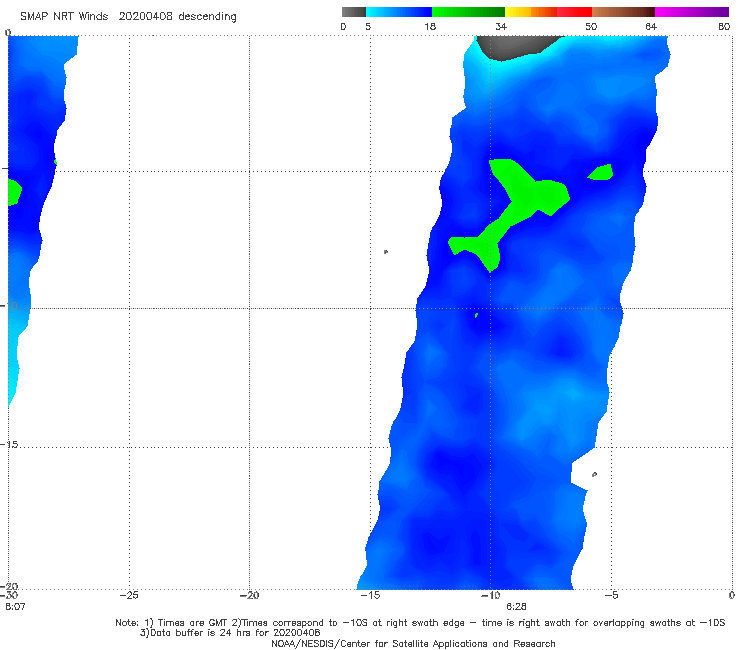This screenshot has height=650, width=740.
Task: Click the gray 0-5 segment of the color bar
Action: click(x=353, y=12)
